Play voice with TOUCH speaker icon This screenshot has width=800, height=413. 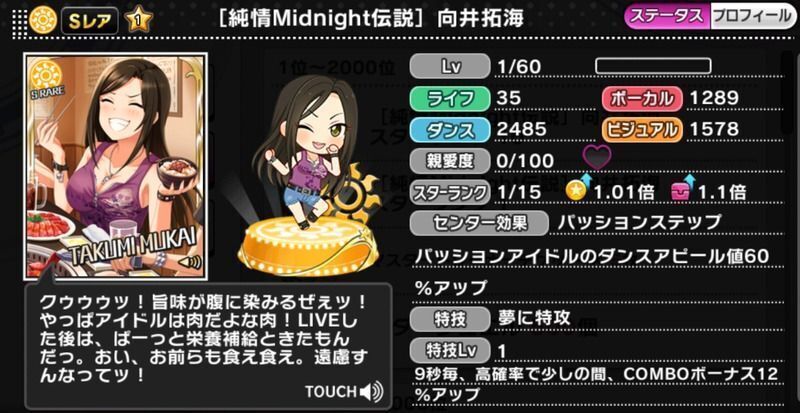click(371, 392)
